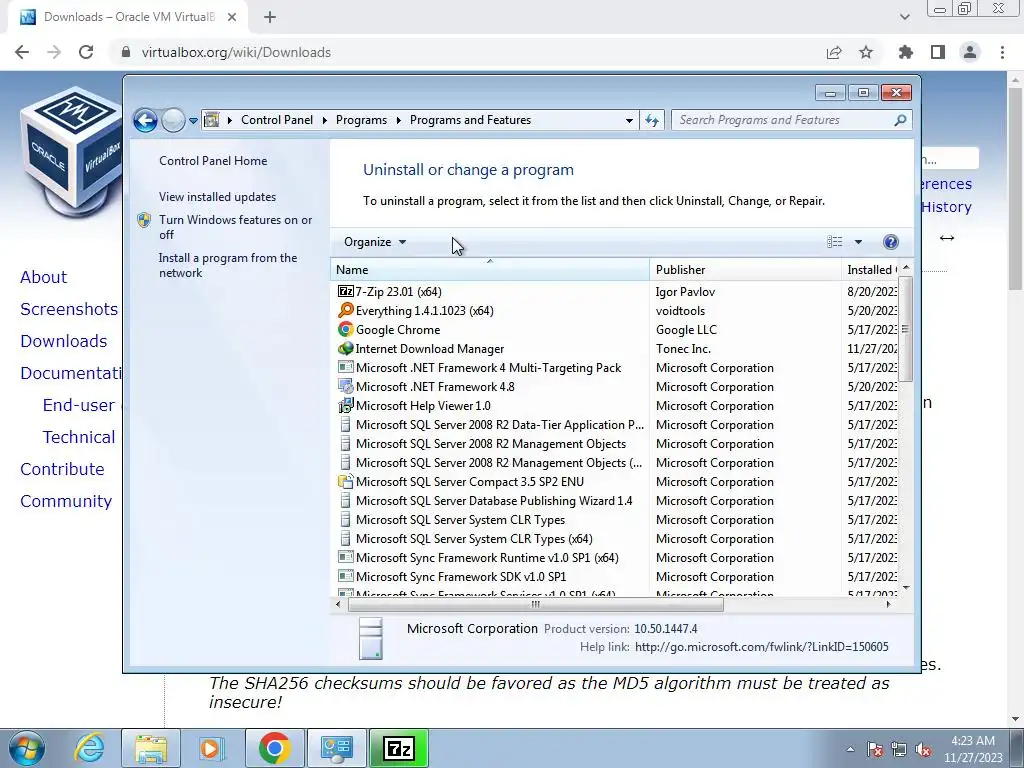
Task: Click the refresh icon beside address bar
Action: (x=652, y=120)
